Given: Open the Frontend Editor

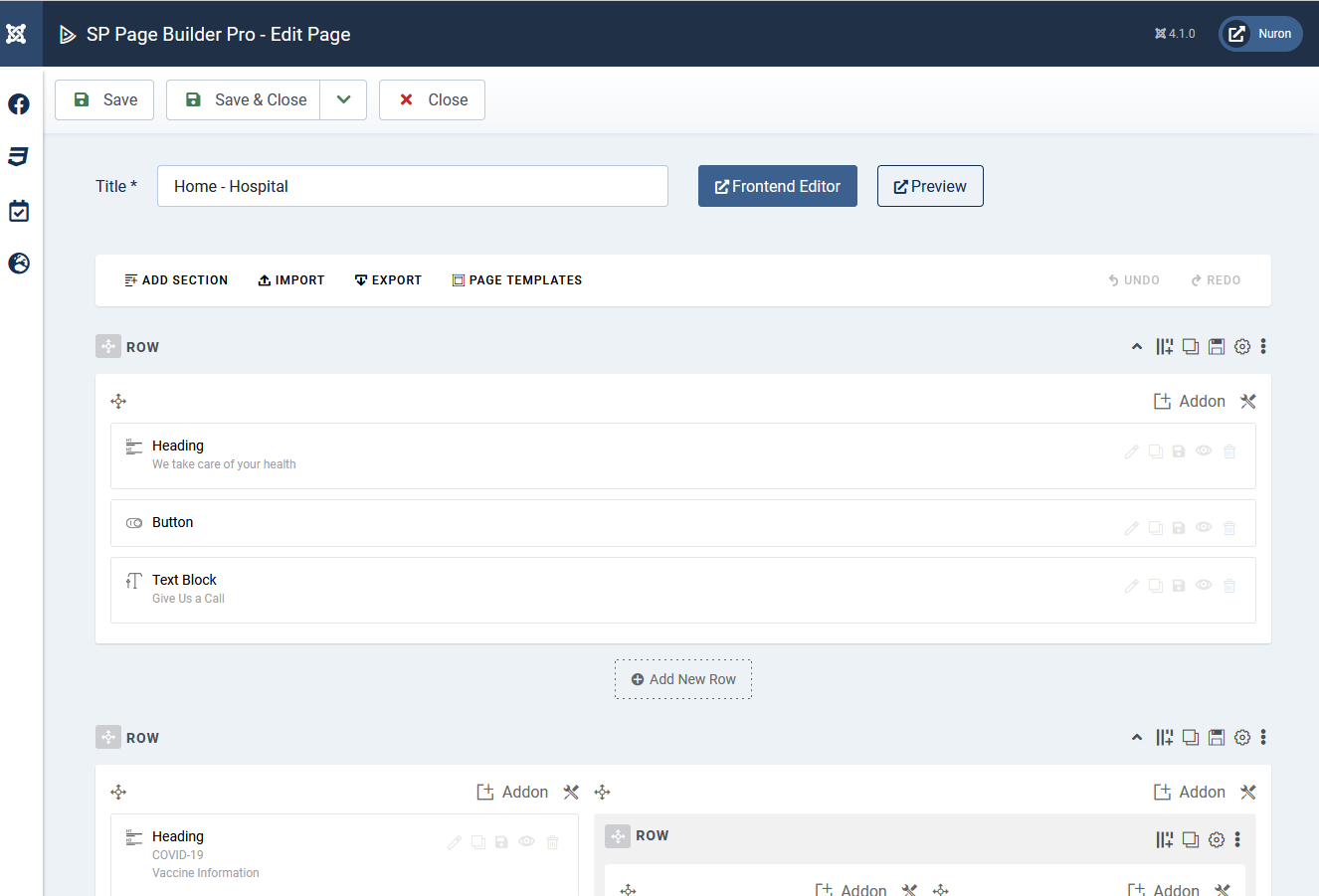Looking at the screenshot, I should pyautogui.click(x=777, y=186).
